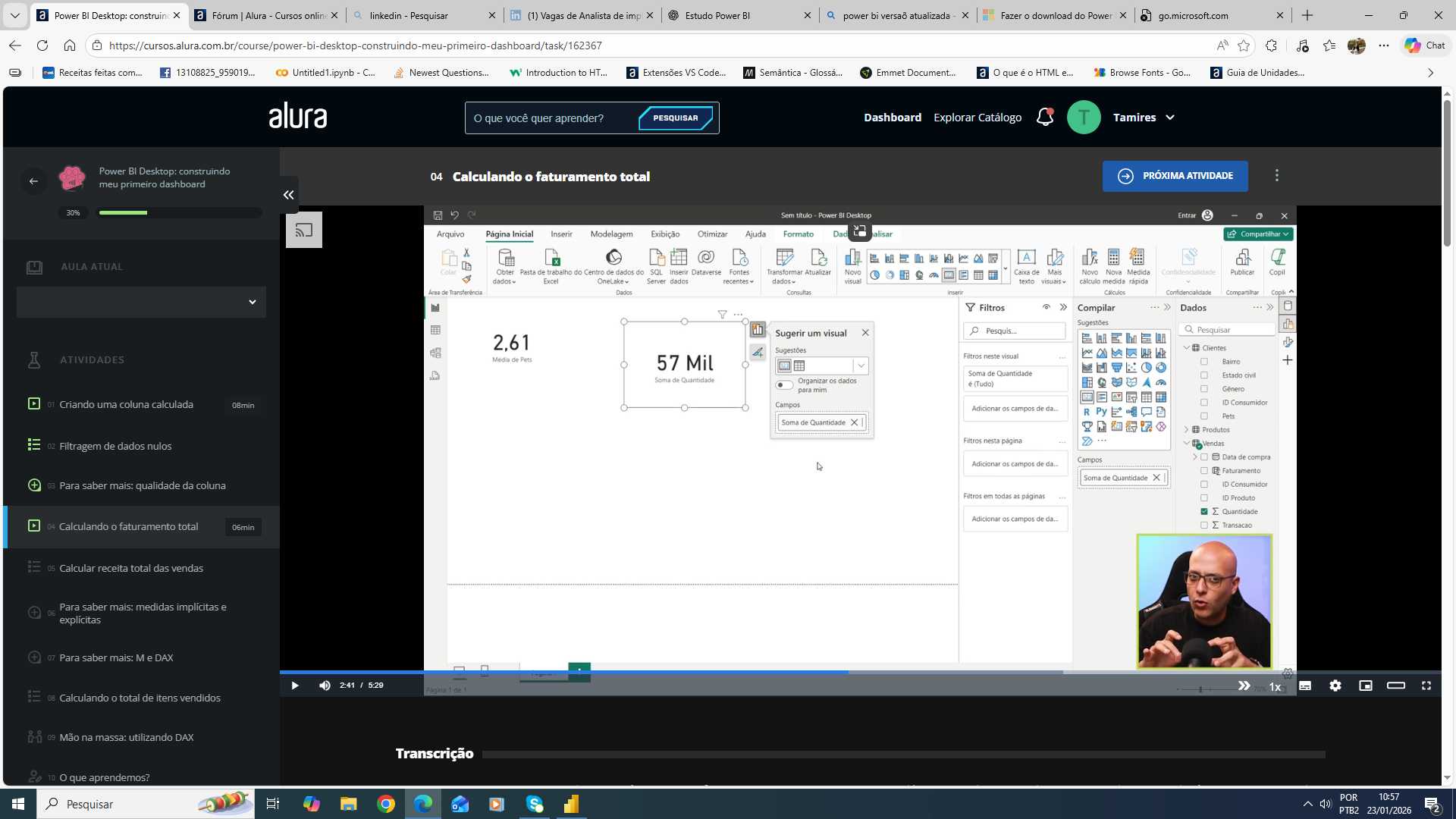Click the Próxima Atividade button
Viewport: 1456px width, 819px height.
1175,176
